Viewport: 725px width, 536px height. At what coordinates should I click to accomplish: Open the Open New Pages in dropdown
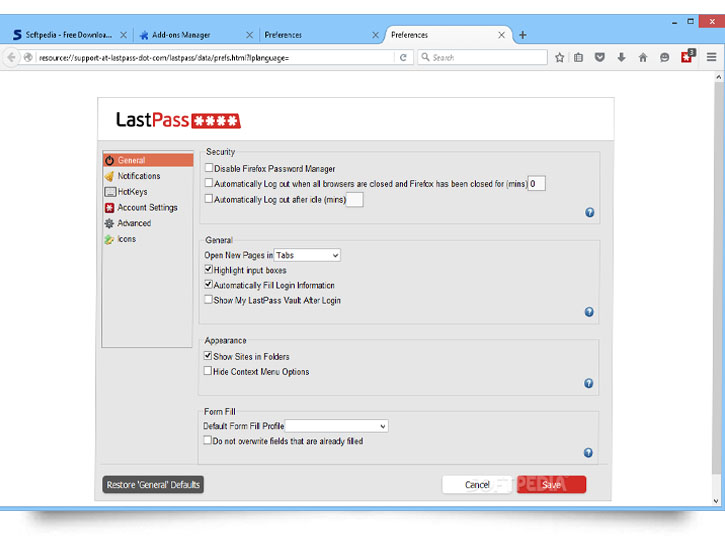tap(307, 255)
